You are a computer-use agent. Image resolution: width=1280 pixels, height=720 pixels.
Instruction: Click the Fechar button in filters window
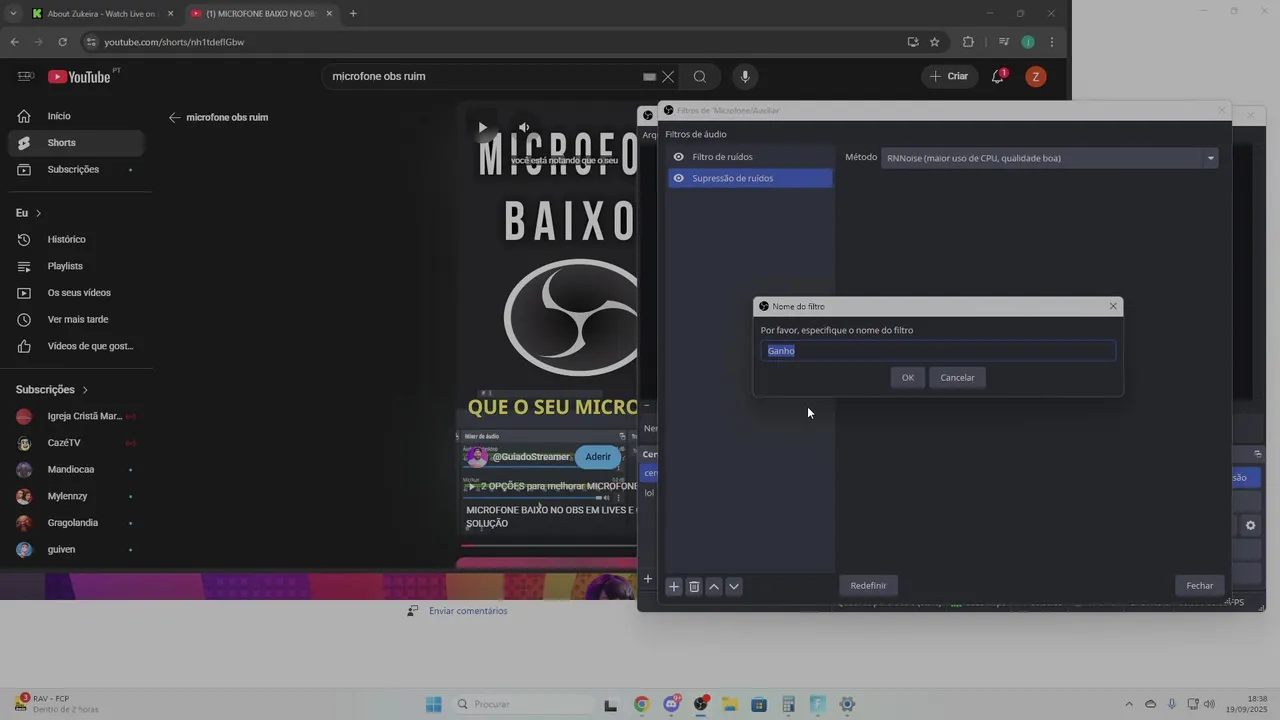pyautogui.click(x=1200, y=586)
